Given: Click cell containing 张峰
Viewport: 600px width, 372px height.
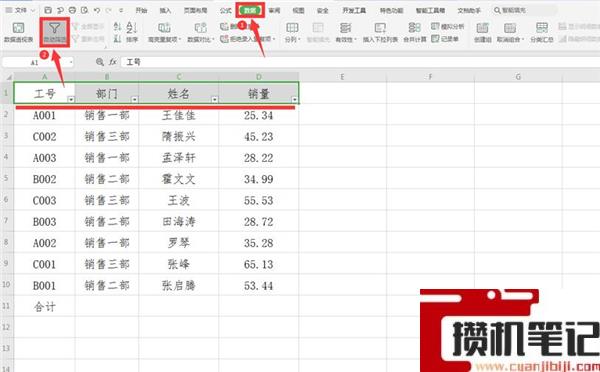Looking at the screenshot, I should click(178, 264).
